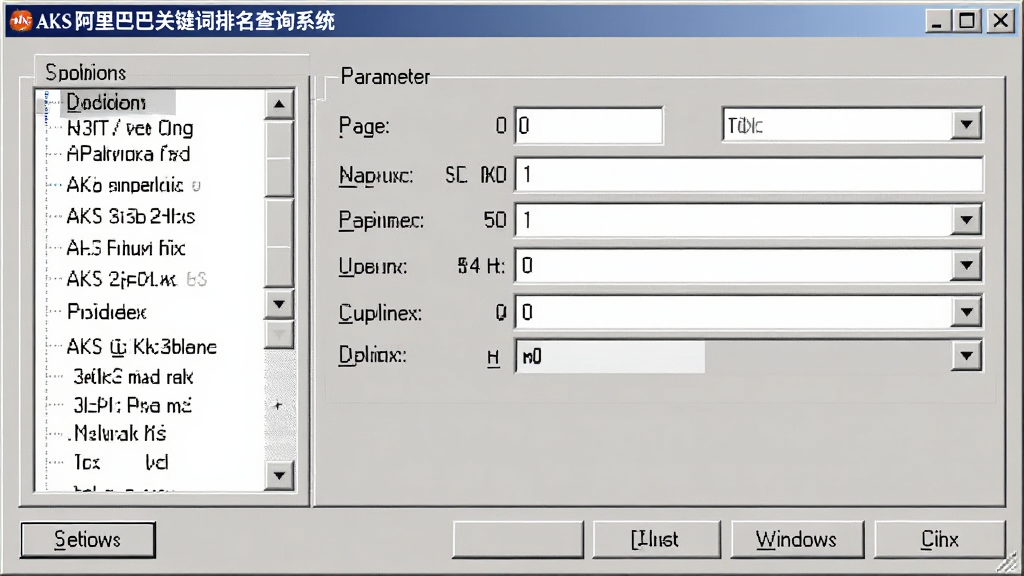This screenshot has width=1024, height=576.
Task: Select '3etlk3 mad rak' row
Action: point(133,377)
